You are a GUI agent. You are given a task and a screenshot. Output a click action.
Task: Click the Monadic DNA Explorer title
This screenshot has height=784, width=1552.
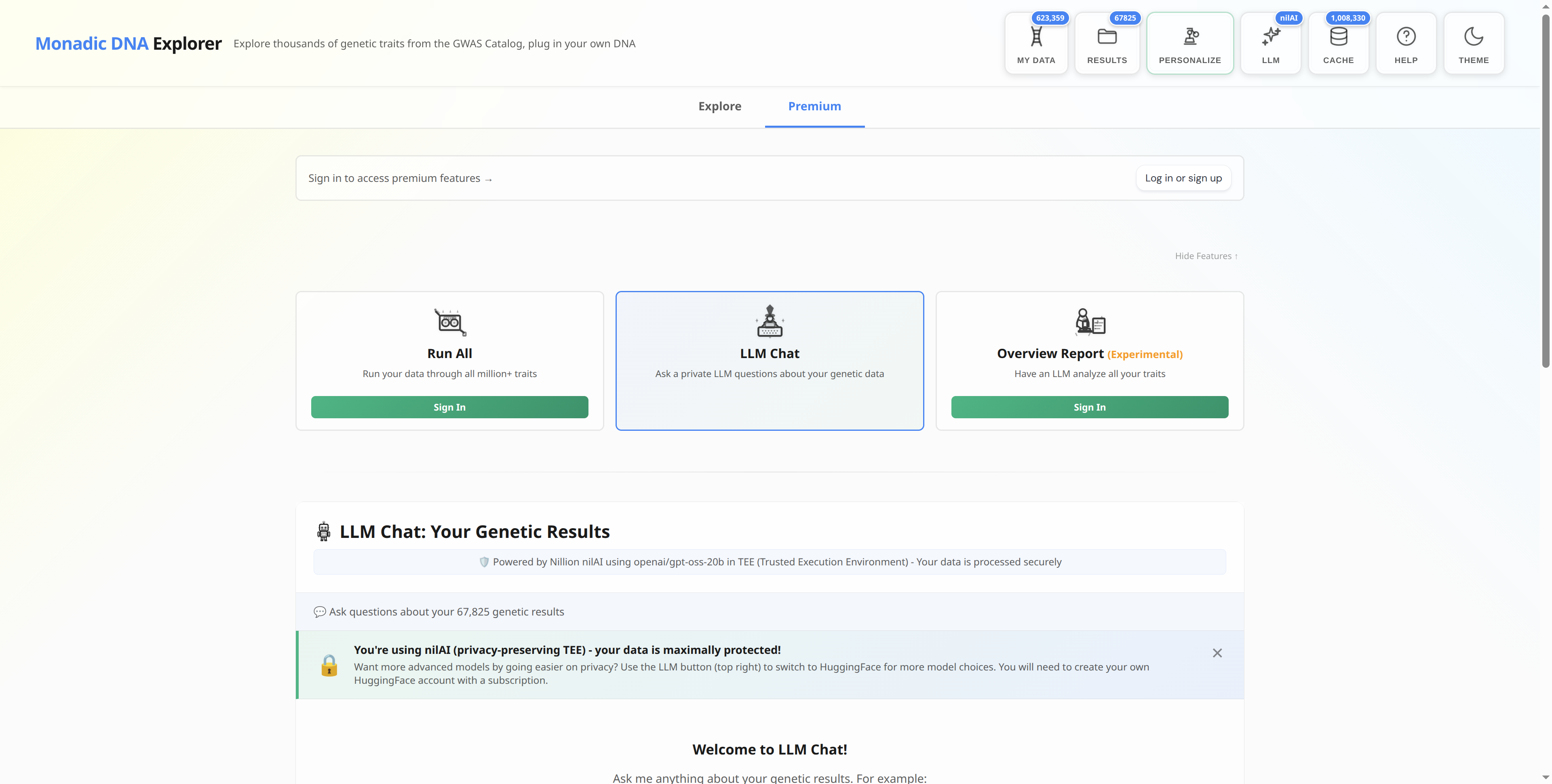point(129,43)
